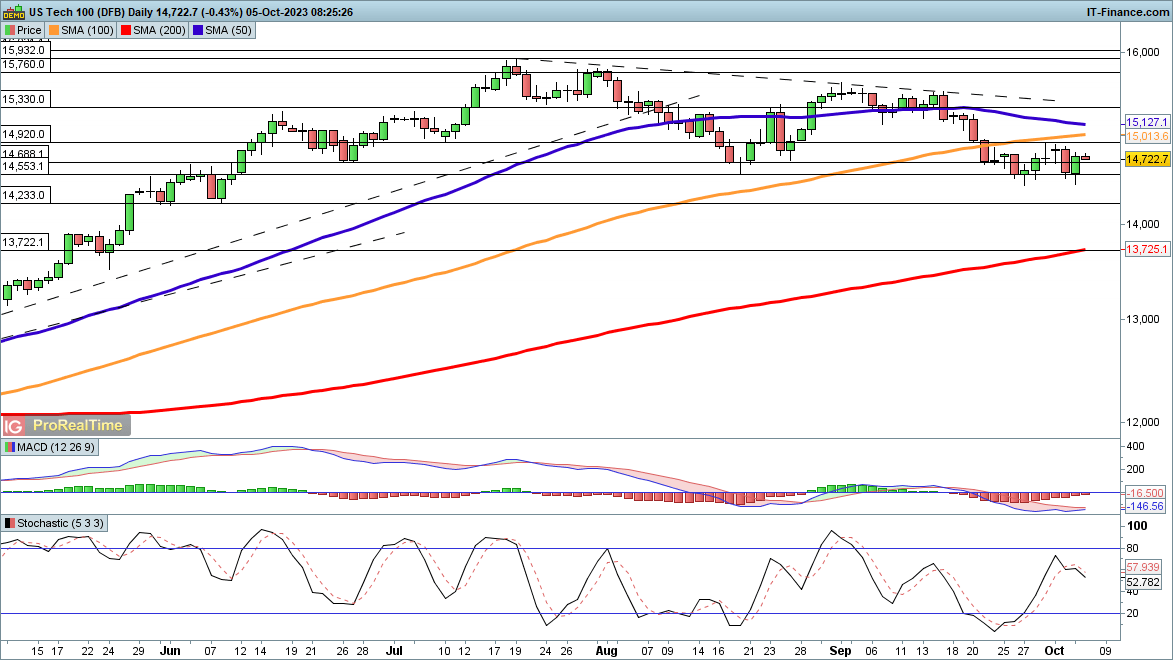The width and height of the screenshot is (1173, 660).
Task: Click the 15,013.6 SMA 100 price tag
Action: pyautogui.click(x=1147, y=136)
